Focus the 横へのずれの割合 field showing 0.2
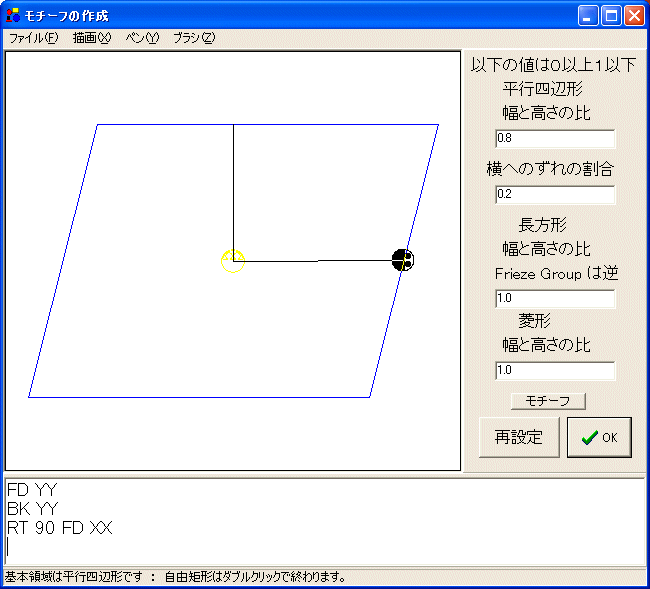Screen dimensions: 650x589 pyautogui.click(x=554, y=195)
